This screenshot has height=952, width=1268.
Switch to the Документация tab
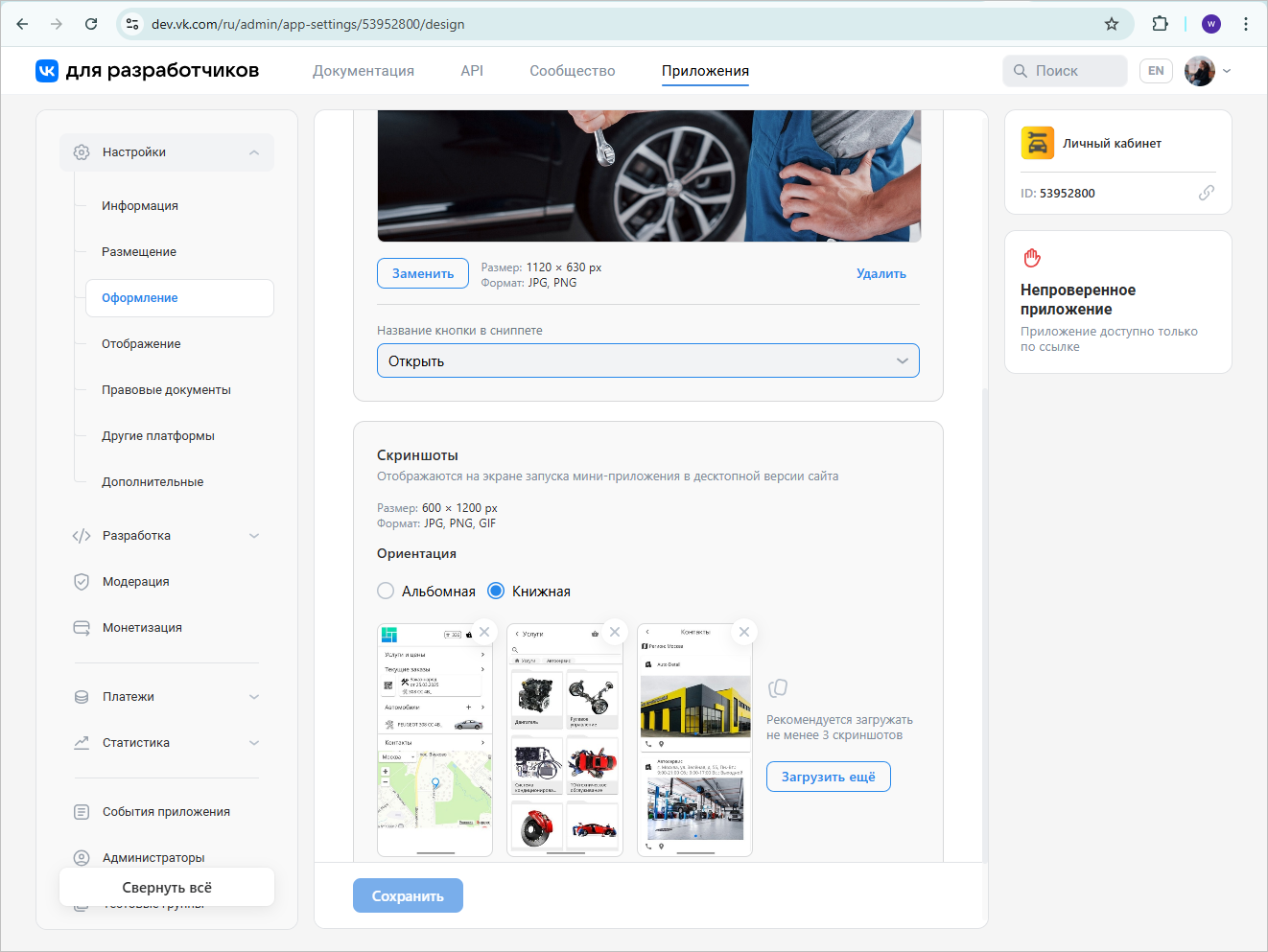click(363, 70)
